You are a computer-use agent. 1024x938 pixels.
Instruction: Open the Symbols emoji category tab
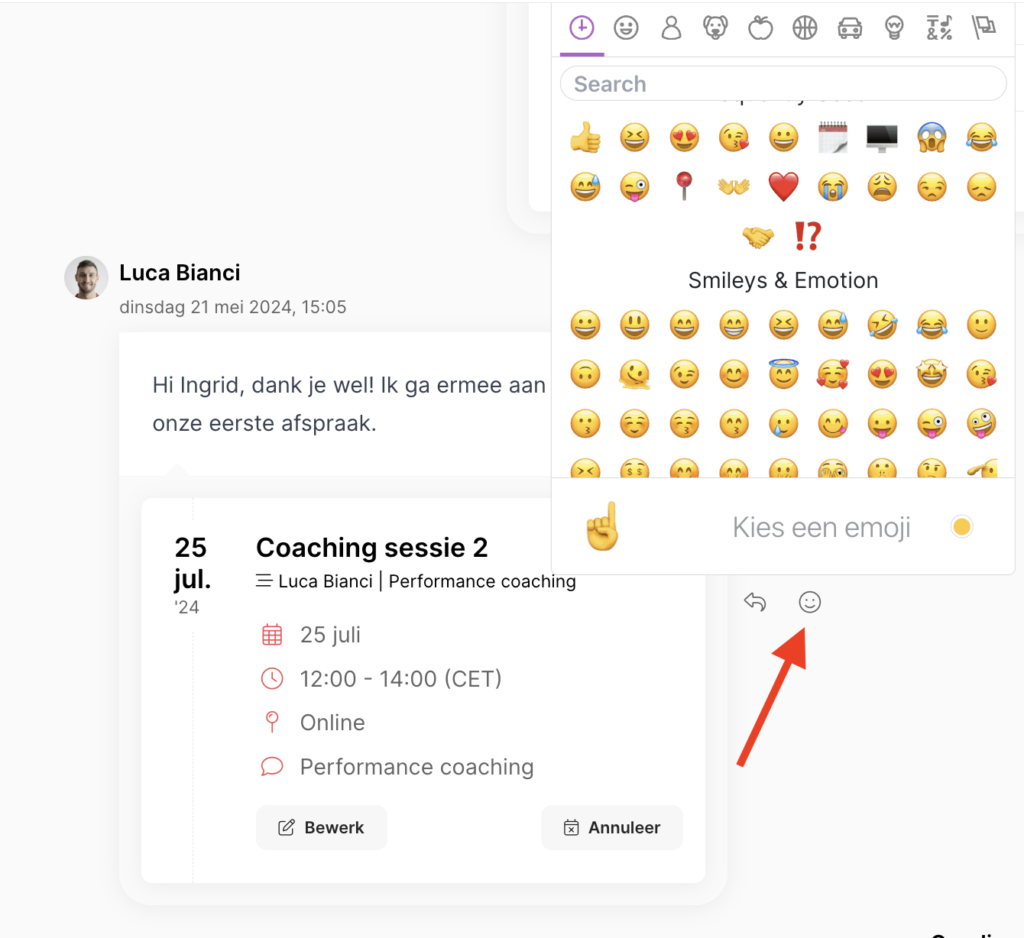(939, 28)
